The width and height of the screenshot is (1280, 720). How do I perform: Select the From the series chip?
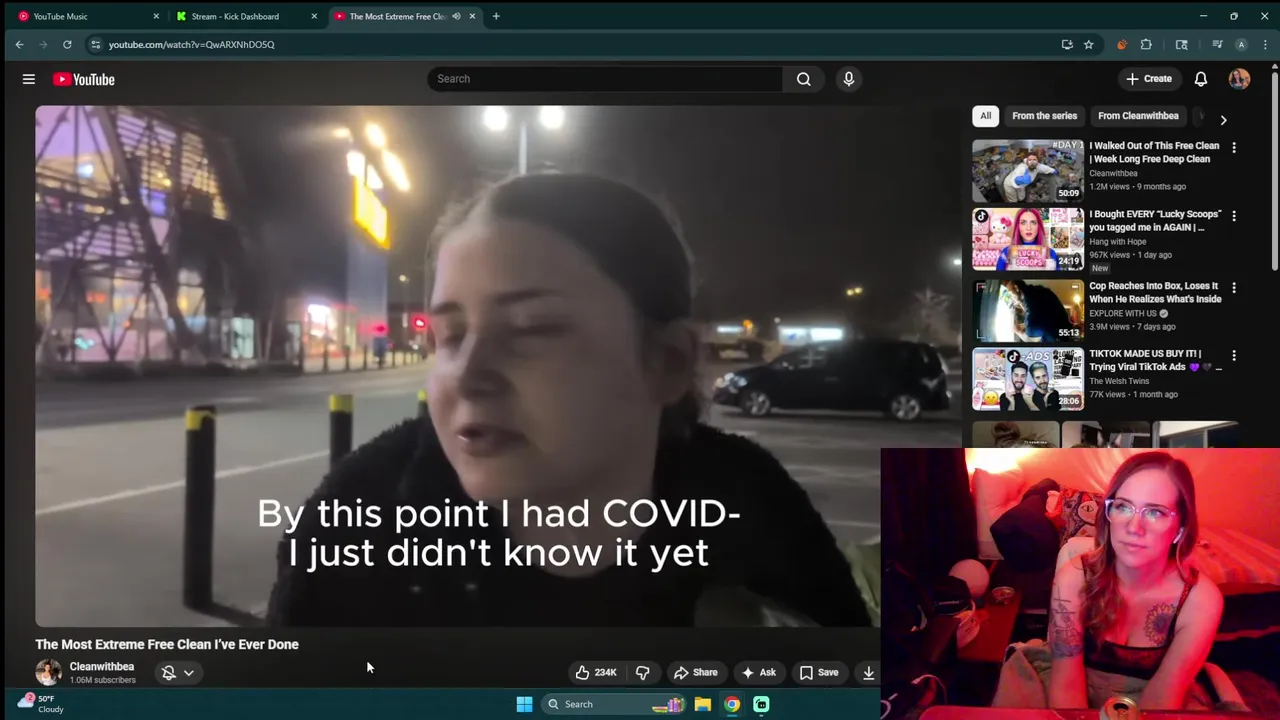(1044, 116)
